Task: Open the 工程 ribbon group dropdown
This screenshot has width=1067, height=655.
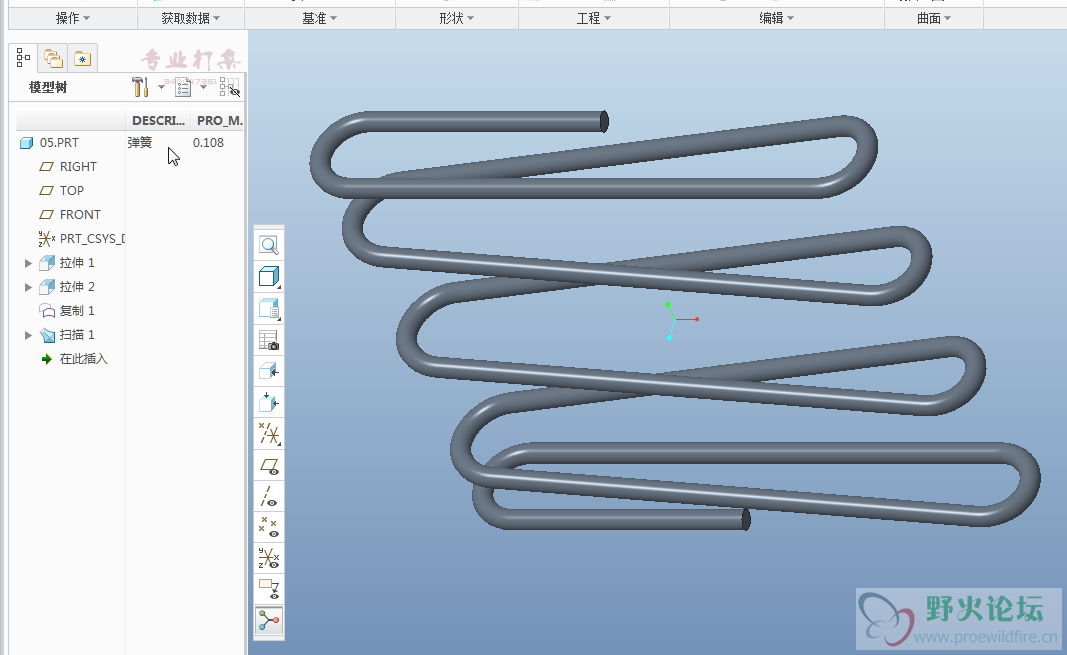Action: coord(594,18)
